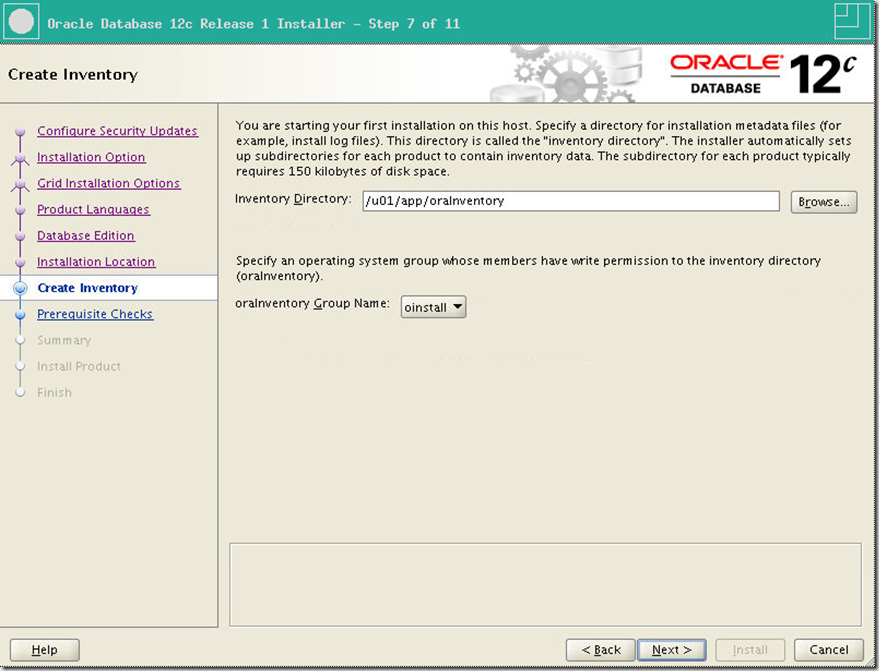The width and height of the screenshot is (879, 671).
Task: Return to Database Edition step
Action: pos(85,235)
